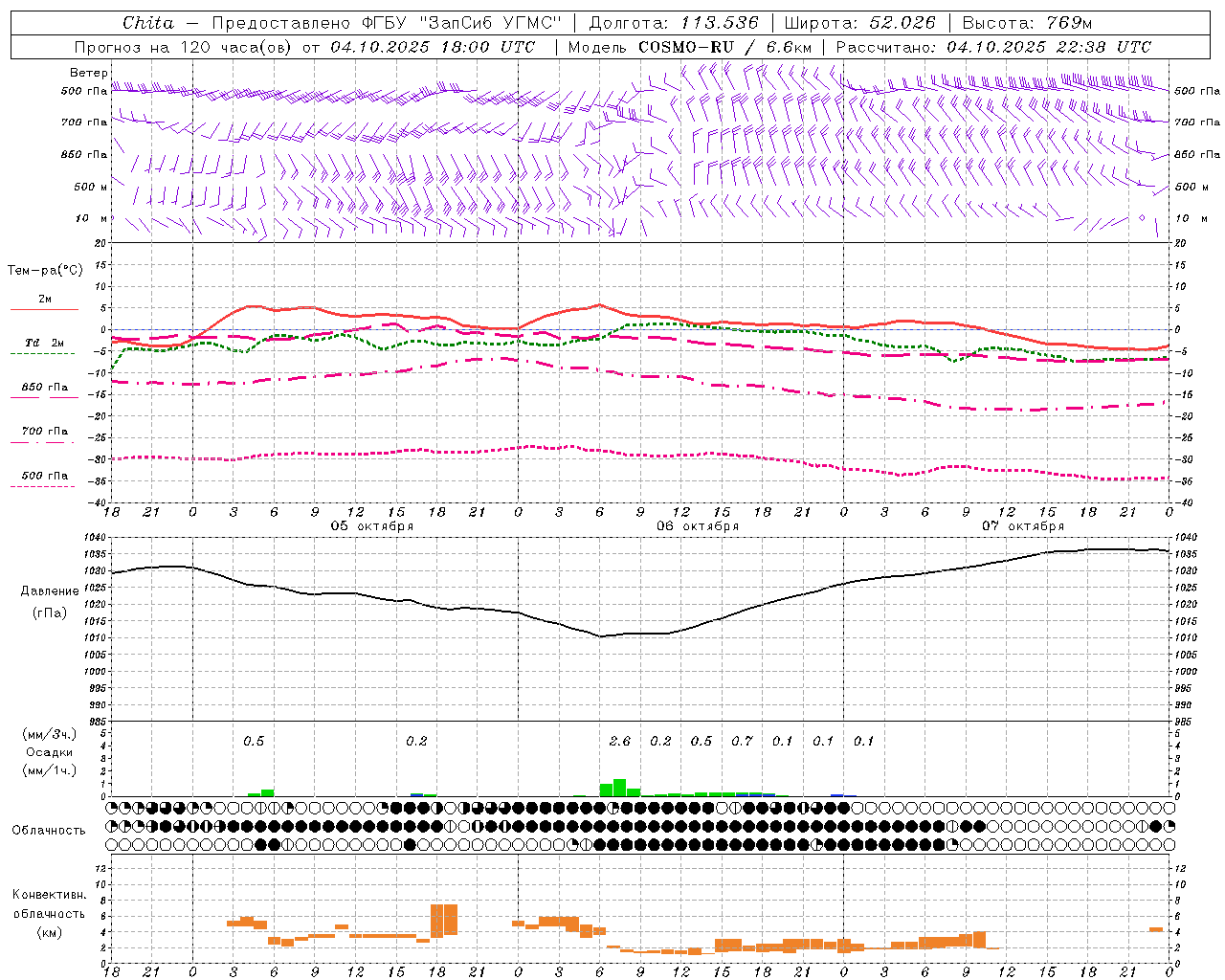Click the "Широта: 52.026" latitude value
The height and width of the screenshot is (980, 1225).
859,23
